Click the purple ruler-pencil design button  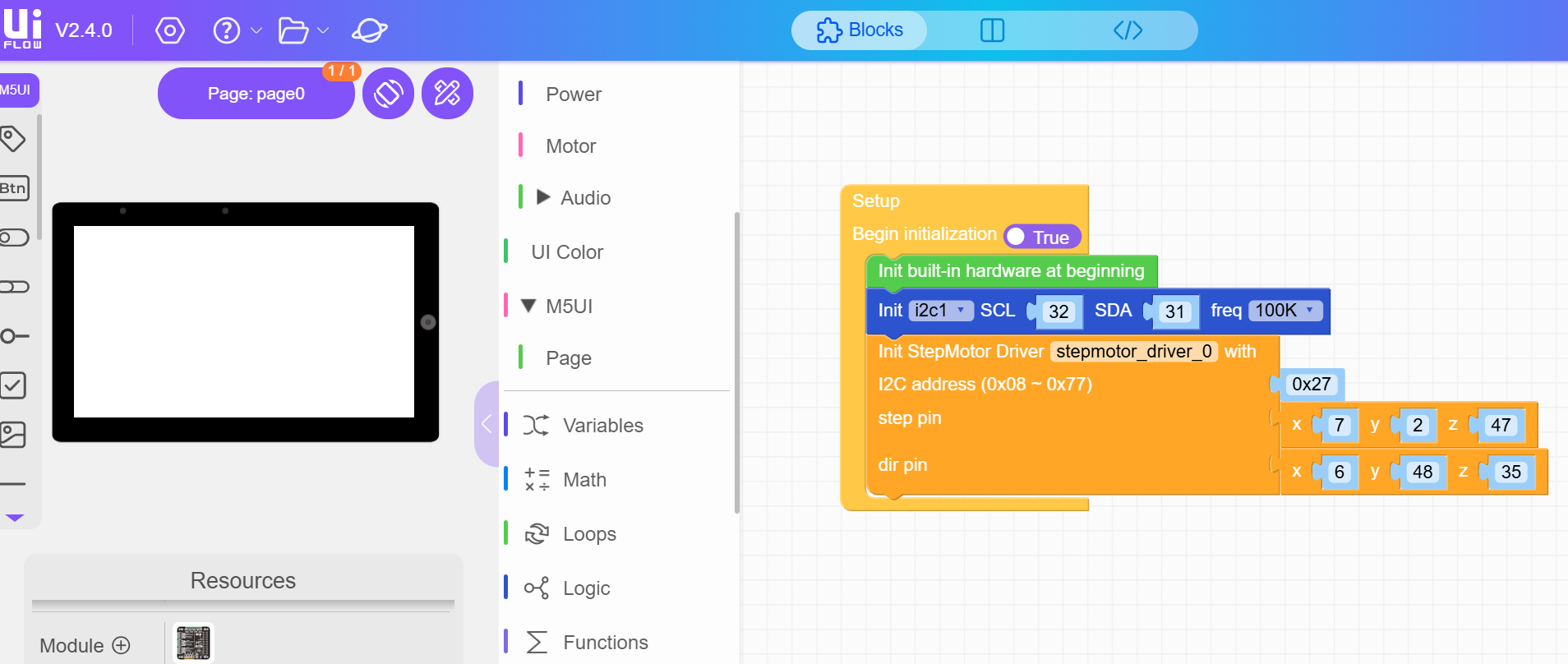coord(447,94)
